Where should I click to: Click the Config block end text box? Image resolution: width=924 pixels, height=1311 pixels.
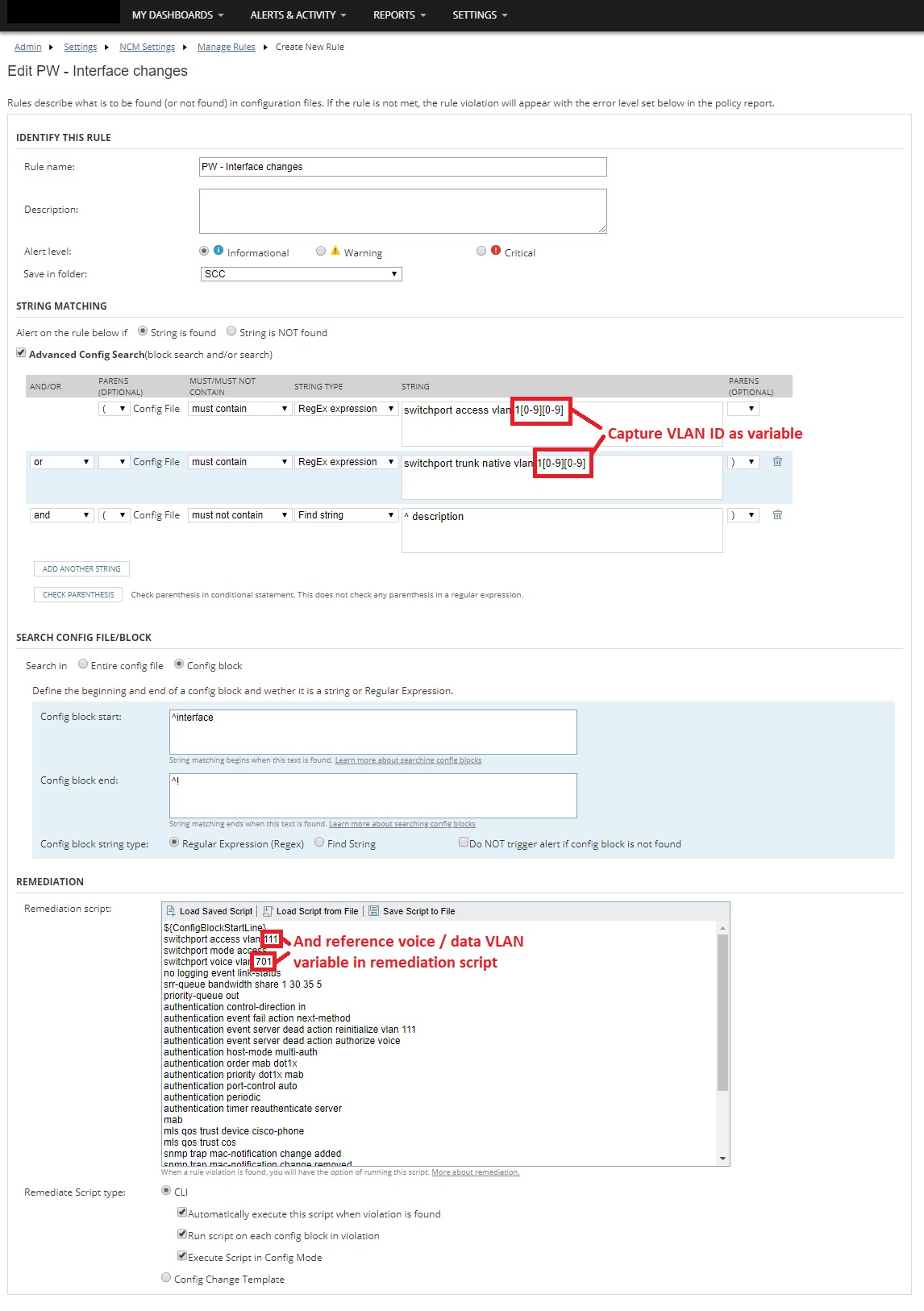click(373, 796)
